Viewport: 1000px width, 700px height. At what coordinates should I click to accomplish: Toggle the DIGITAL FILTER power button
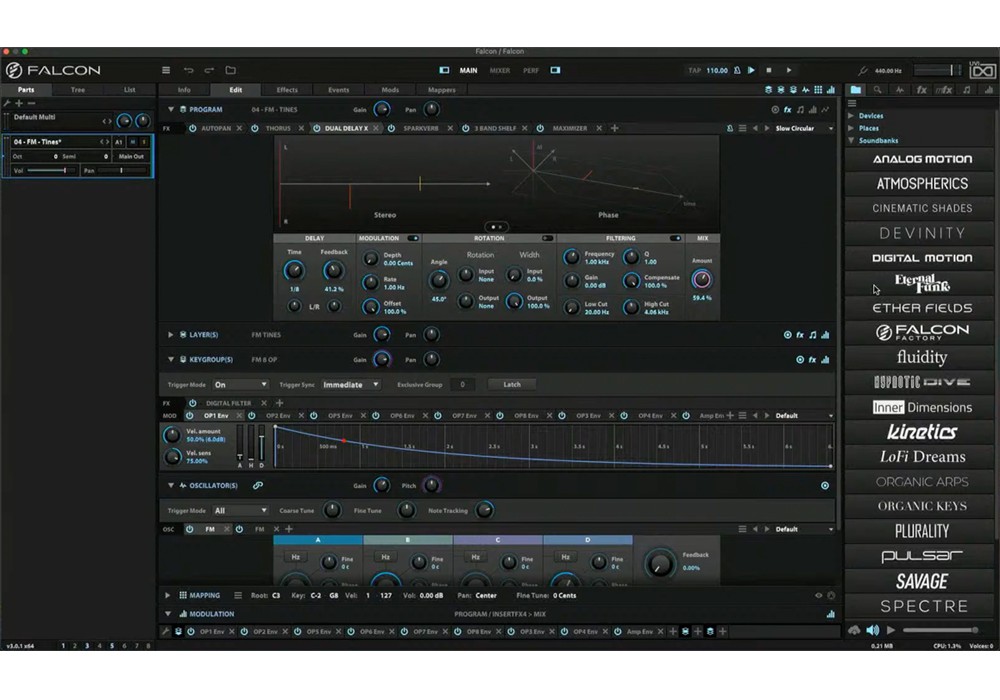coord(193,403)
